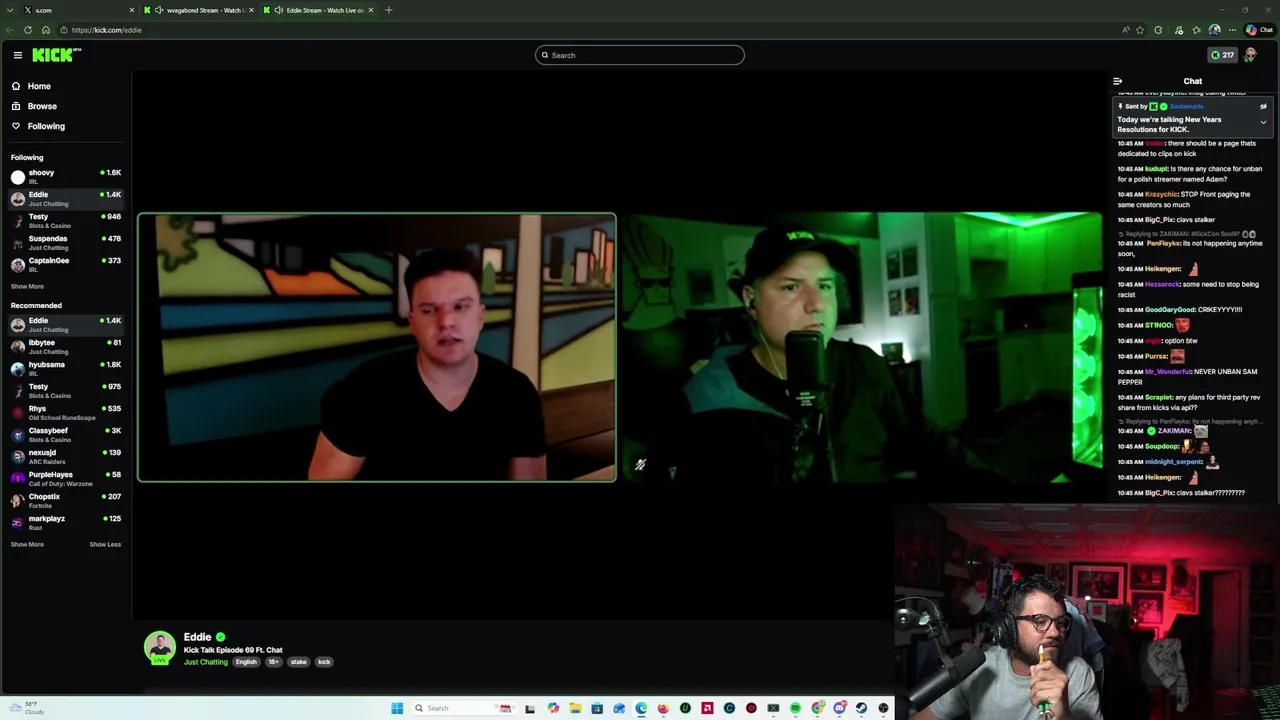Click the stake tag

[299, 662]
